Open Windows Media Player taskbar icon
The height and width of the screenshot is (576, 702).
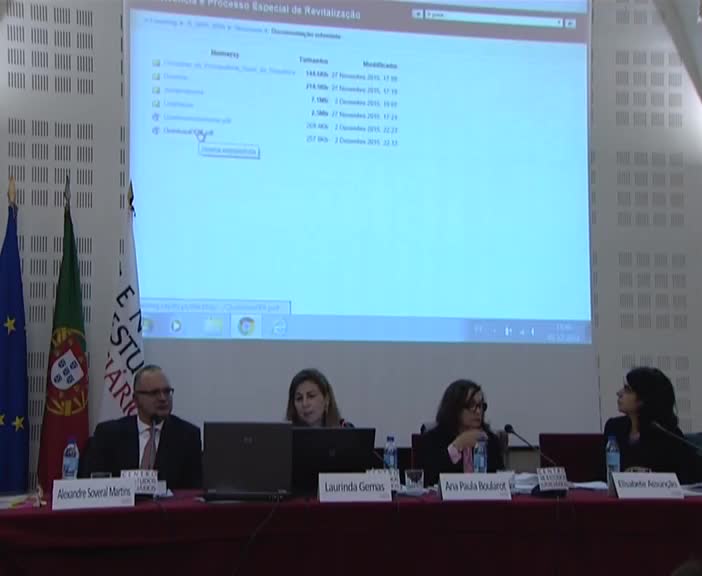pos(177,325)
